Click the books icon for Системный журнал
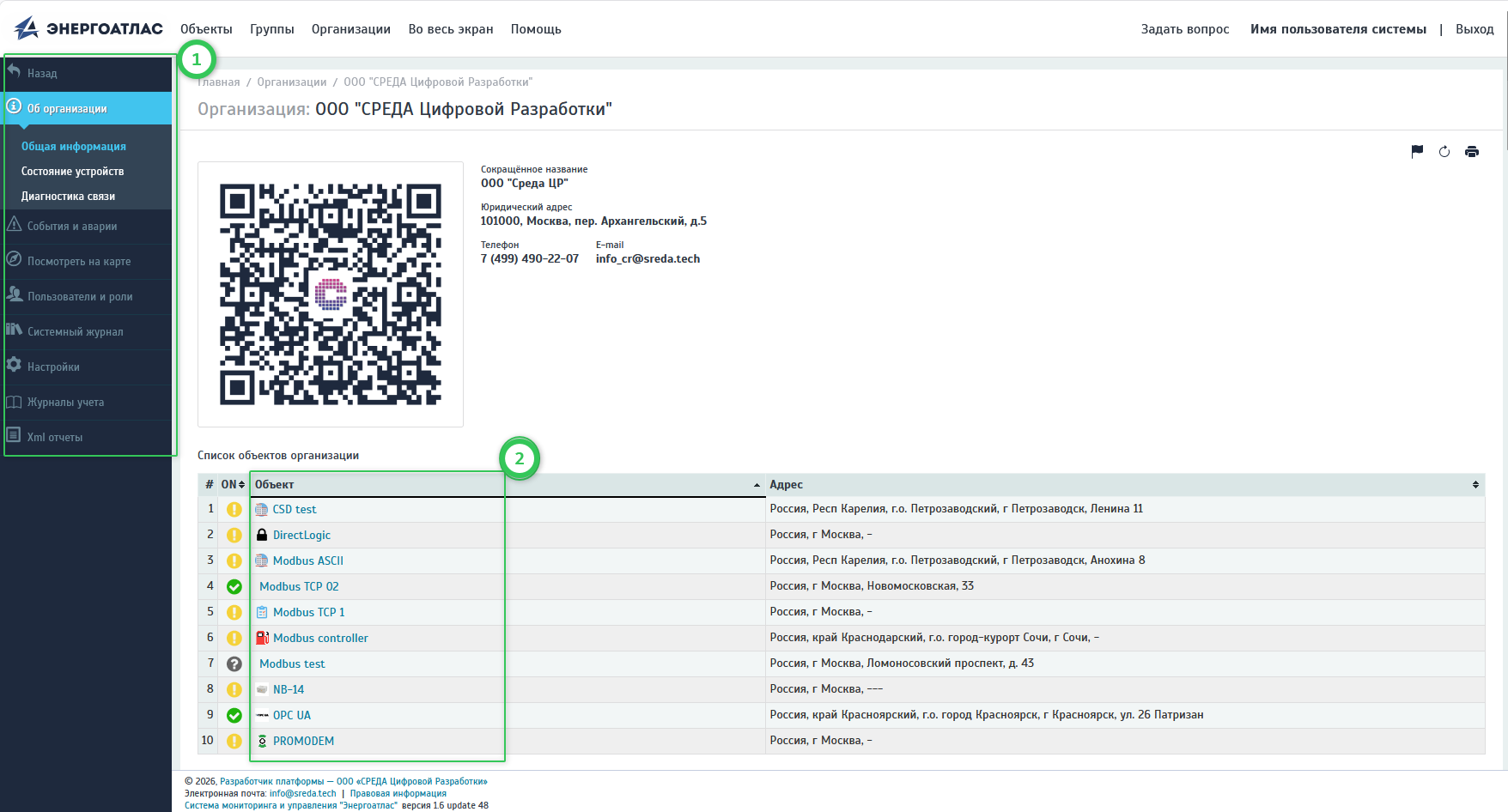 point(14,330)
